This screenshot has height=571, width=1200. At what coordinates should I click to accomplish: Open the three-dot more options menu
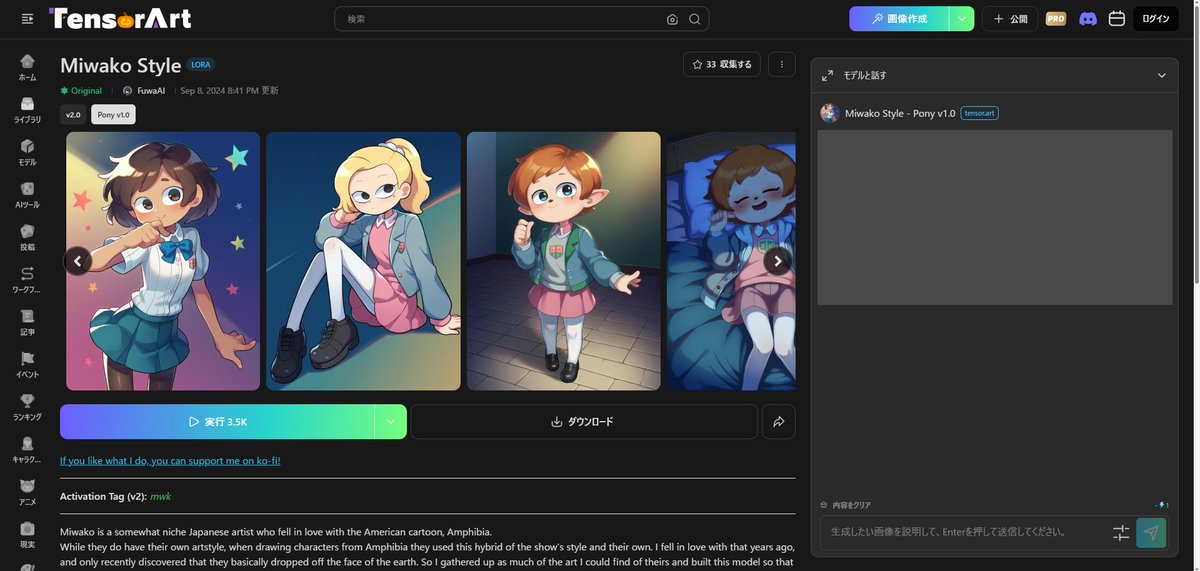(781, 64)
